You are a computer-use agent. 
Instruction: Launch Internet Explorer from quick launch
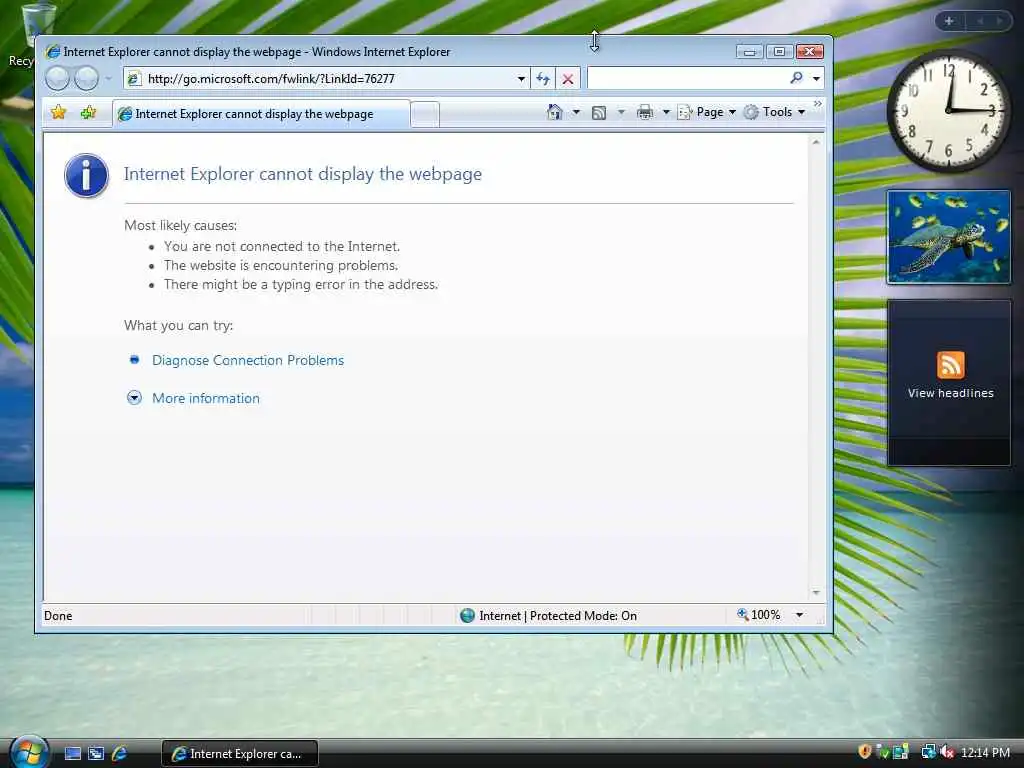[120, 754]
